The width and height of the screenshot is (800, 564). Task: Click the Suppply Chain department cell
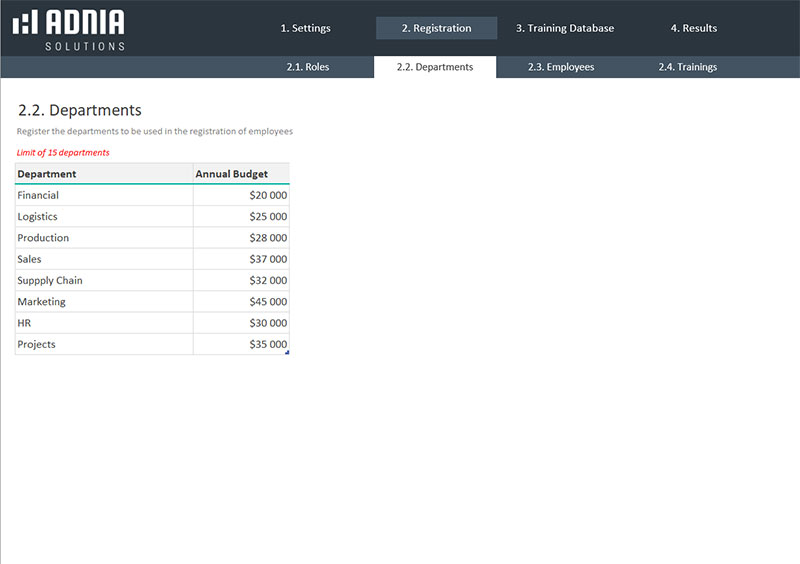(x=103, y=281)
